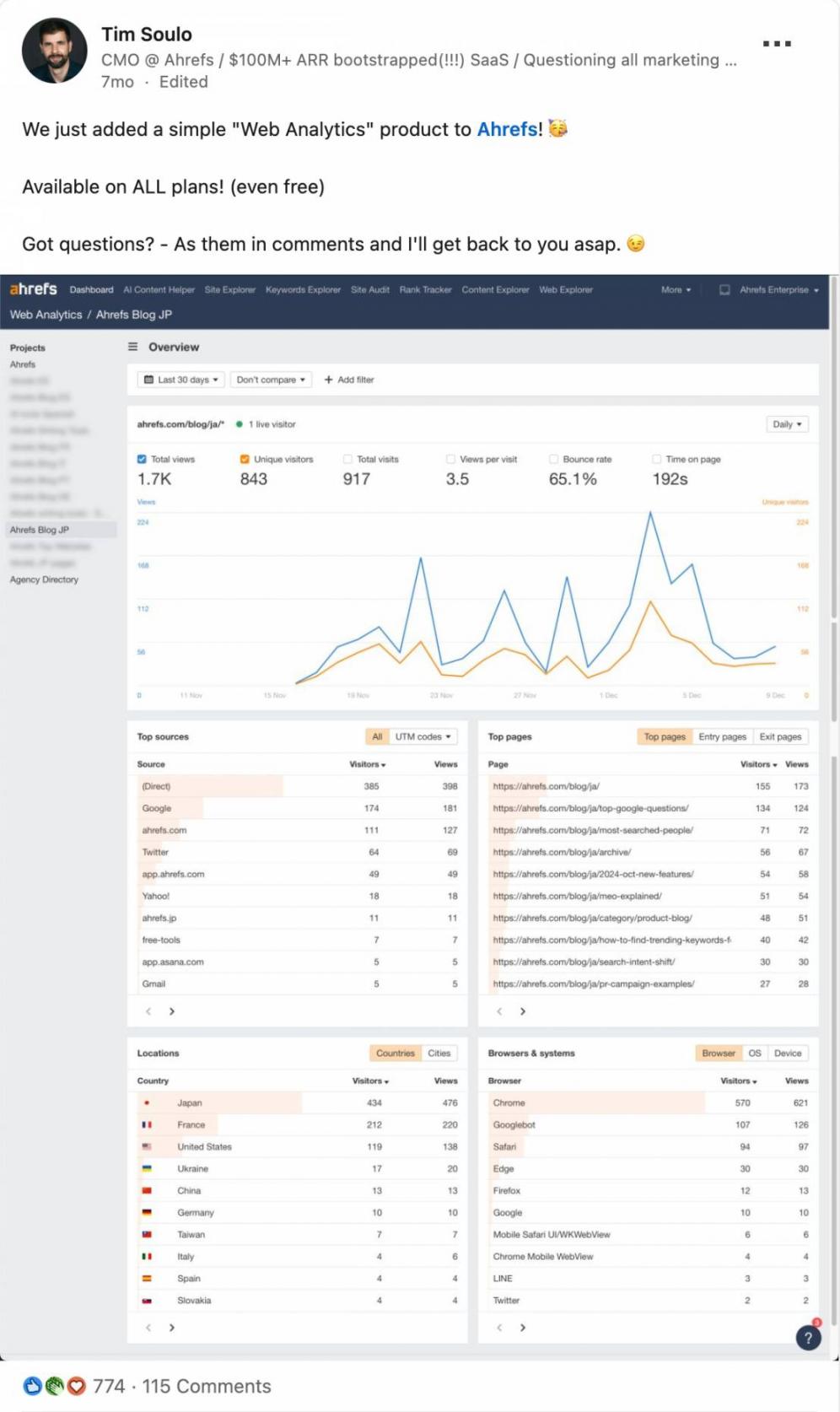
Task: Select the Countries tab in Locations
Action: coord(396,1054)
